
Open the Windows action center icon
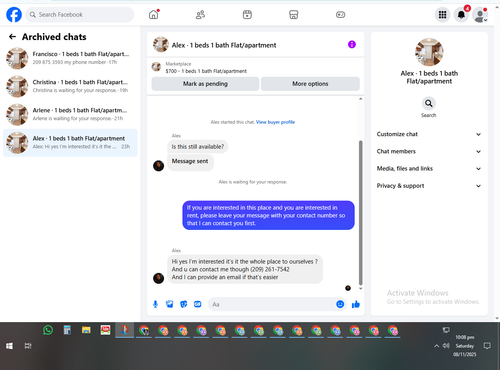(x=487, y=346)
